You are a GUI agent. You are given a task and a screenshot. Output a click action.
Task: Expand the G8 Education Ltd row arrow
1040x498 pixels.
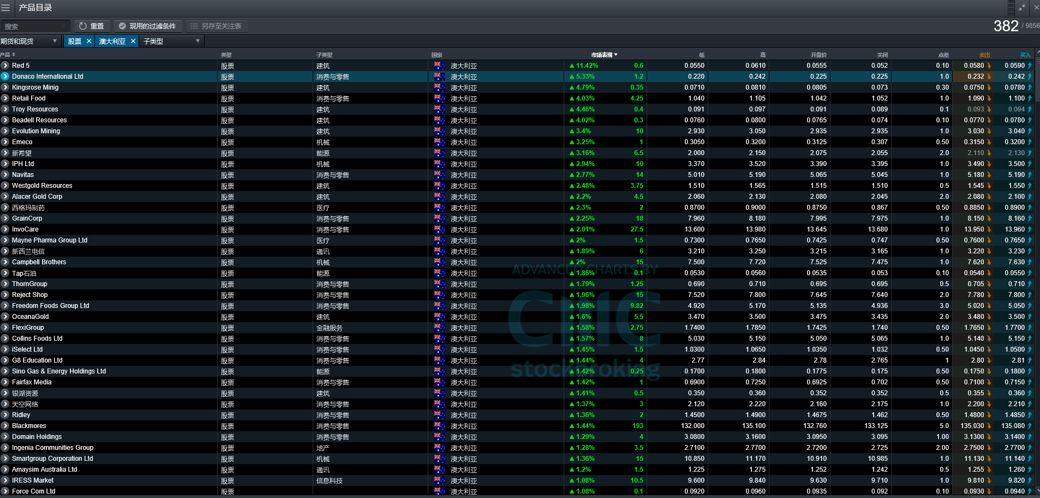click(5, 360)
